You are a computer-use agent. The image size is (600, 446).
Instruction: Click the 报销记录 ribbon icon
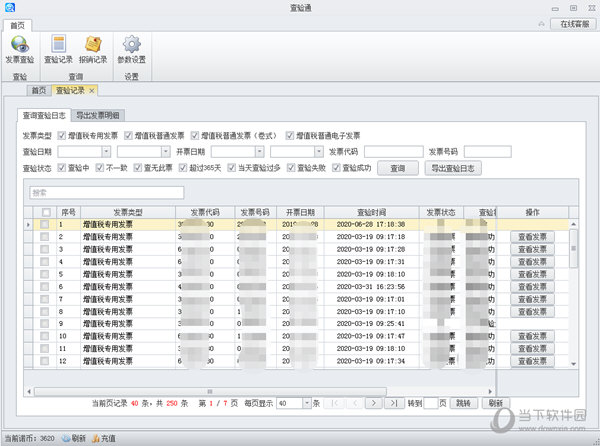(93, 48)
